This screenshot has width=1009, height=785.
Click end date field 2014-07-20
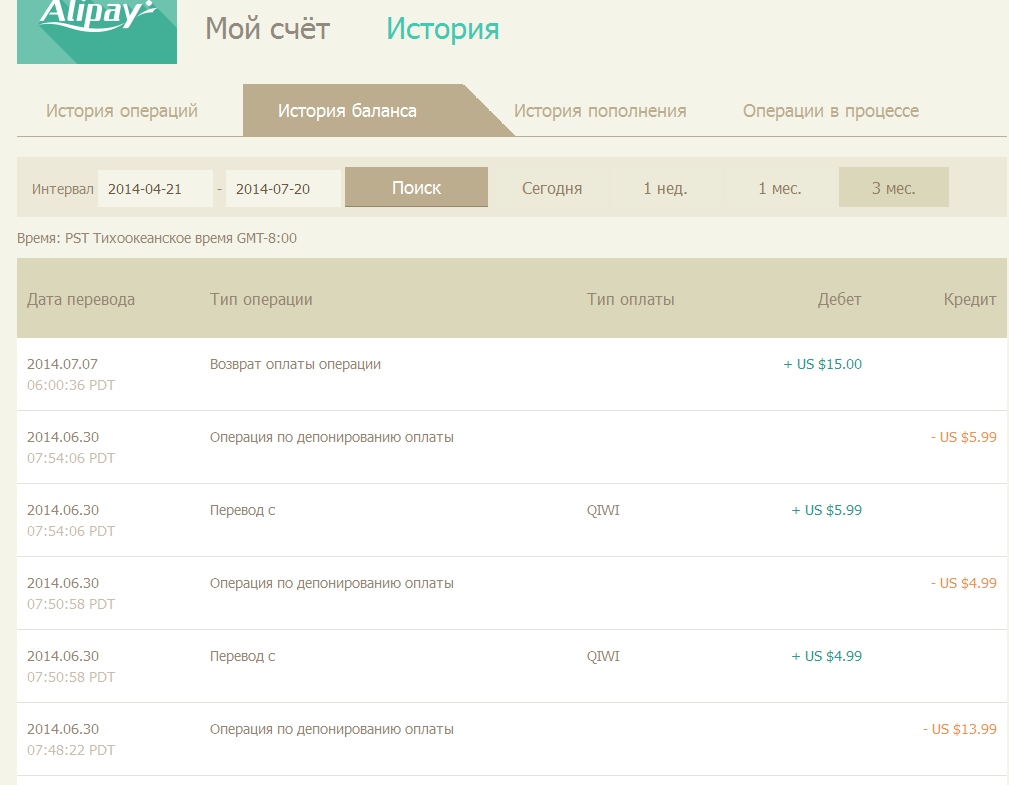(x=283, y=189)
